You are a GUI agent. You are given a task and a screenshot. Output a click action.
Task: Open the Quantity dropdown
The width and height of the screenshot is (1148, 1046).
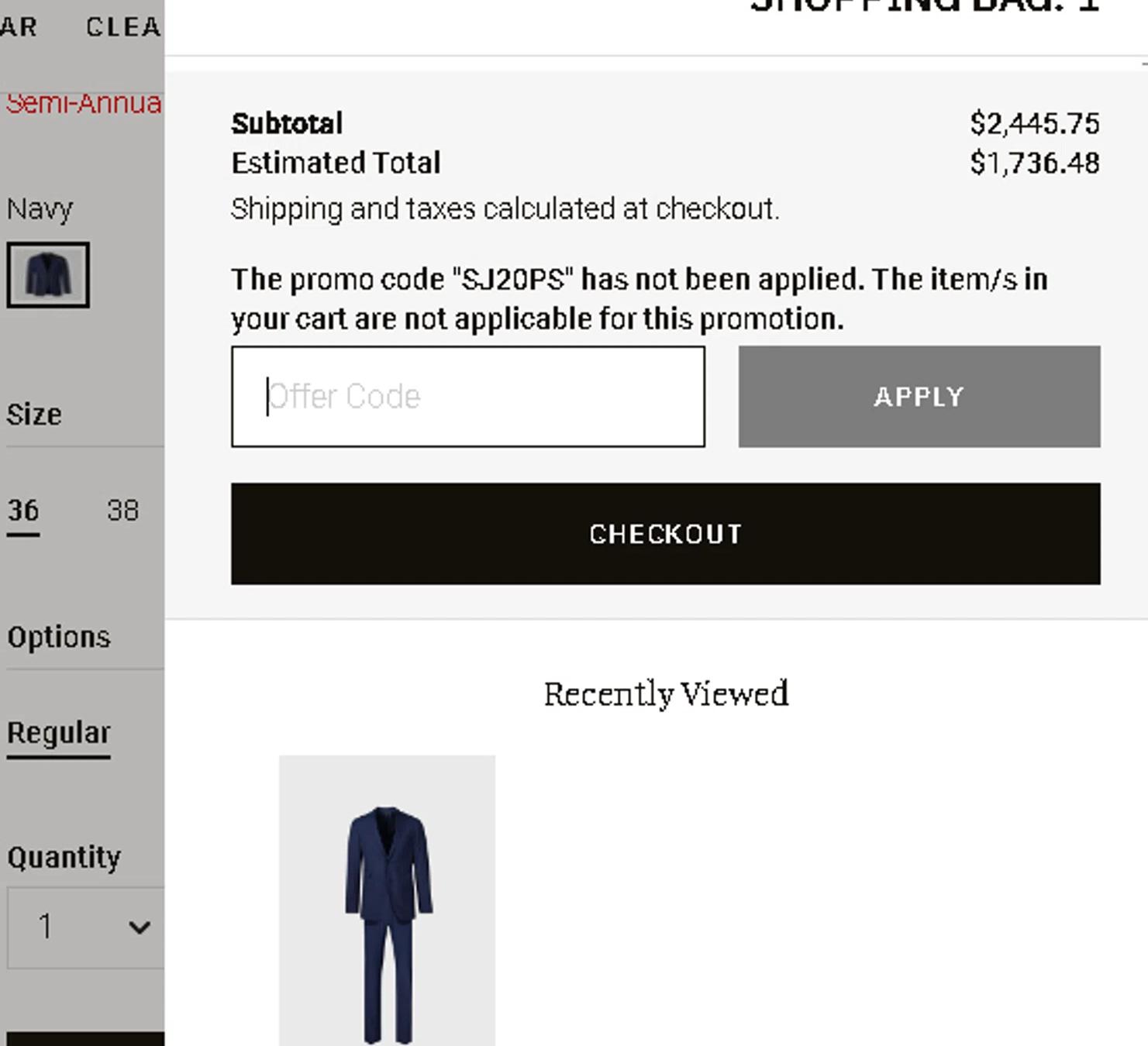coord(87,927)
